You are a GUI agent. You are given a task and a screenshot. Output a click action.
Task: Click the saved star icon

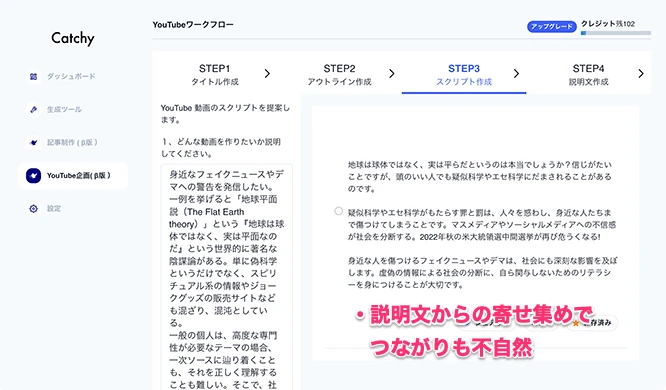[576, 323]
